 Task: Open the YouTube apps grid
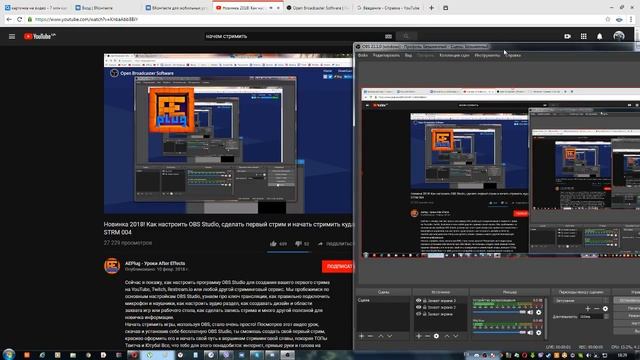[584, 36]
